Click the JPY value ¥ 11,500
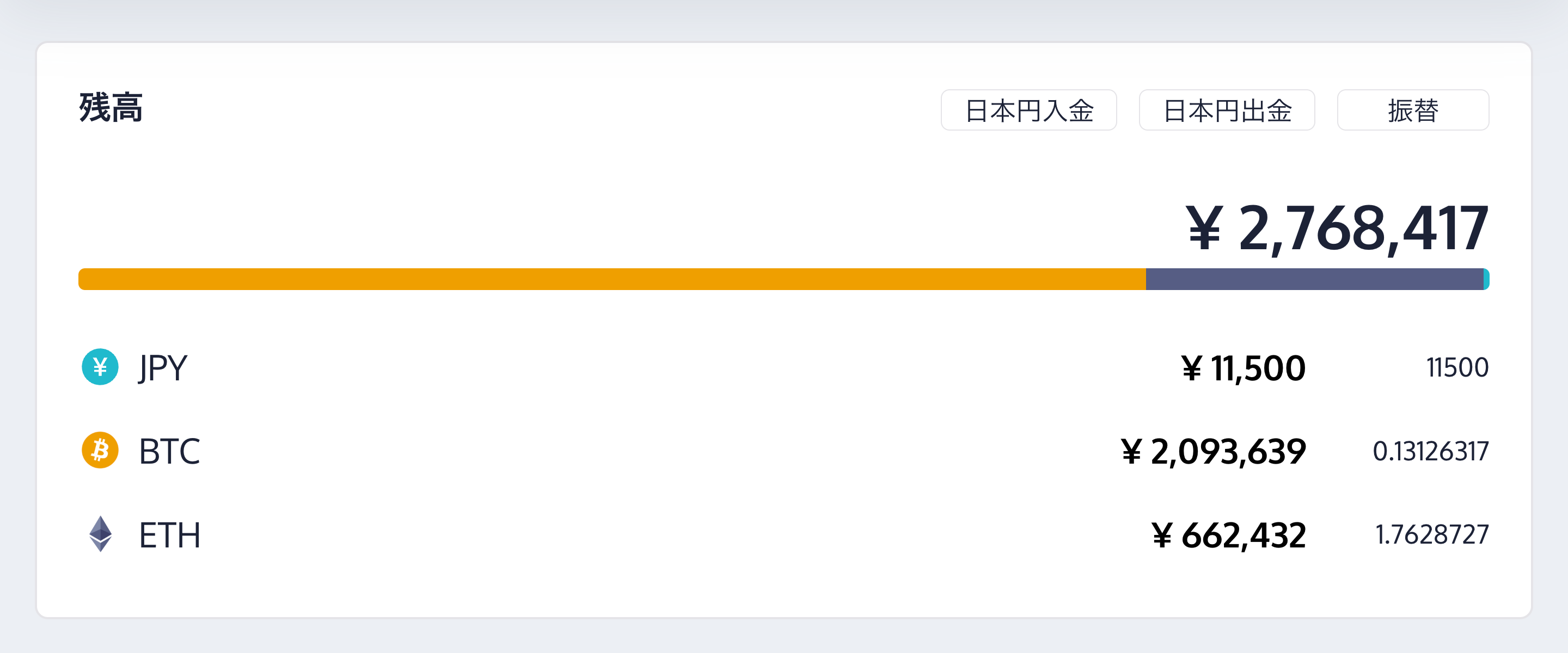Screen dimensions: 1568x653 click(x=1243, y=368)
